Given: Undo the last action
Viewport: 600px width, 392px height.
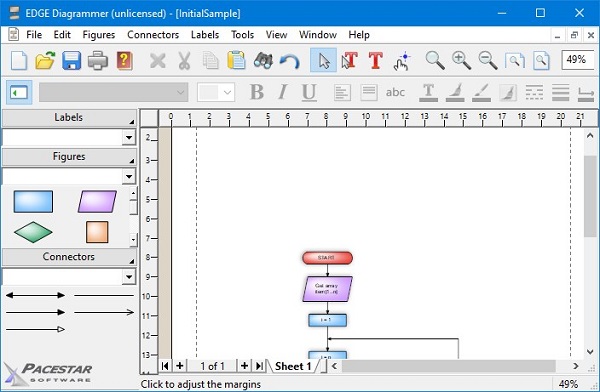Looking at the screenshot, I should pyautogui.click(x=289, y=61).
